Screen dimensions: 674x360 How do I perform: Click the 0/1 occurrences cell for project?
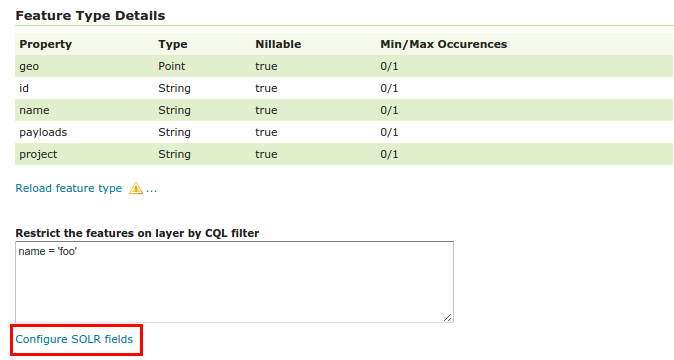point(389,154)
